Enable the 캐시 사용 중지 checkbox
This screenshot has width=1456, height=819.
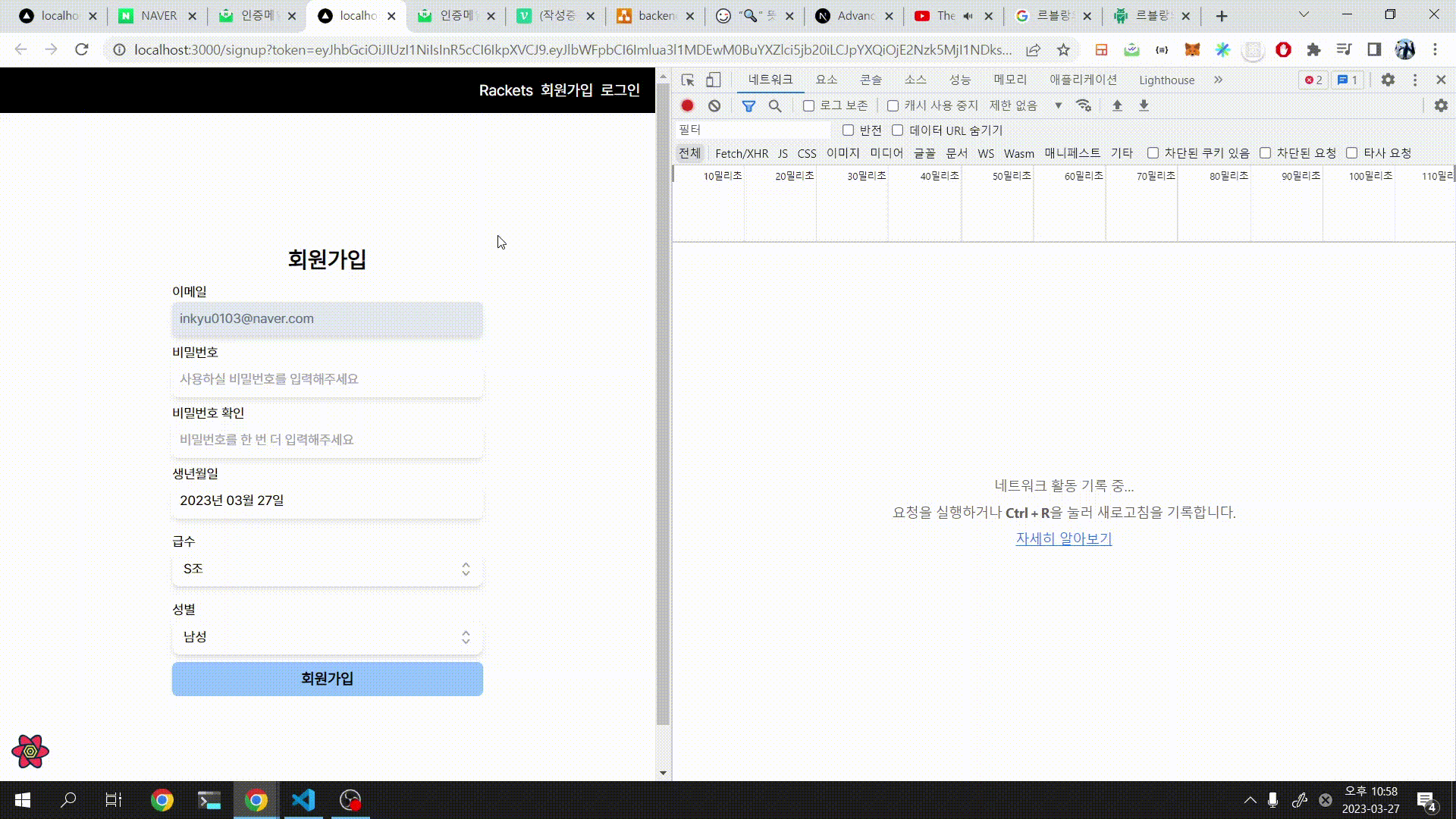click(x=893, y=105)
